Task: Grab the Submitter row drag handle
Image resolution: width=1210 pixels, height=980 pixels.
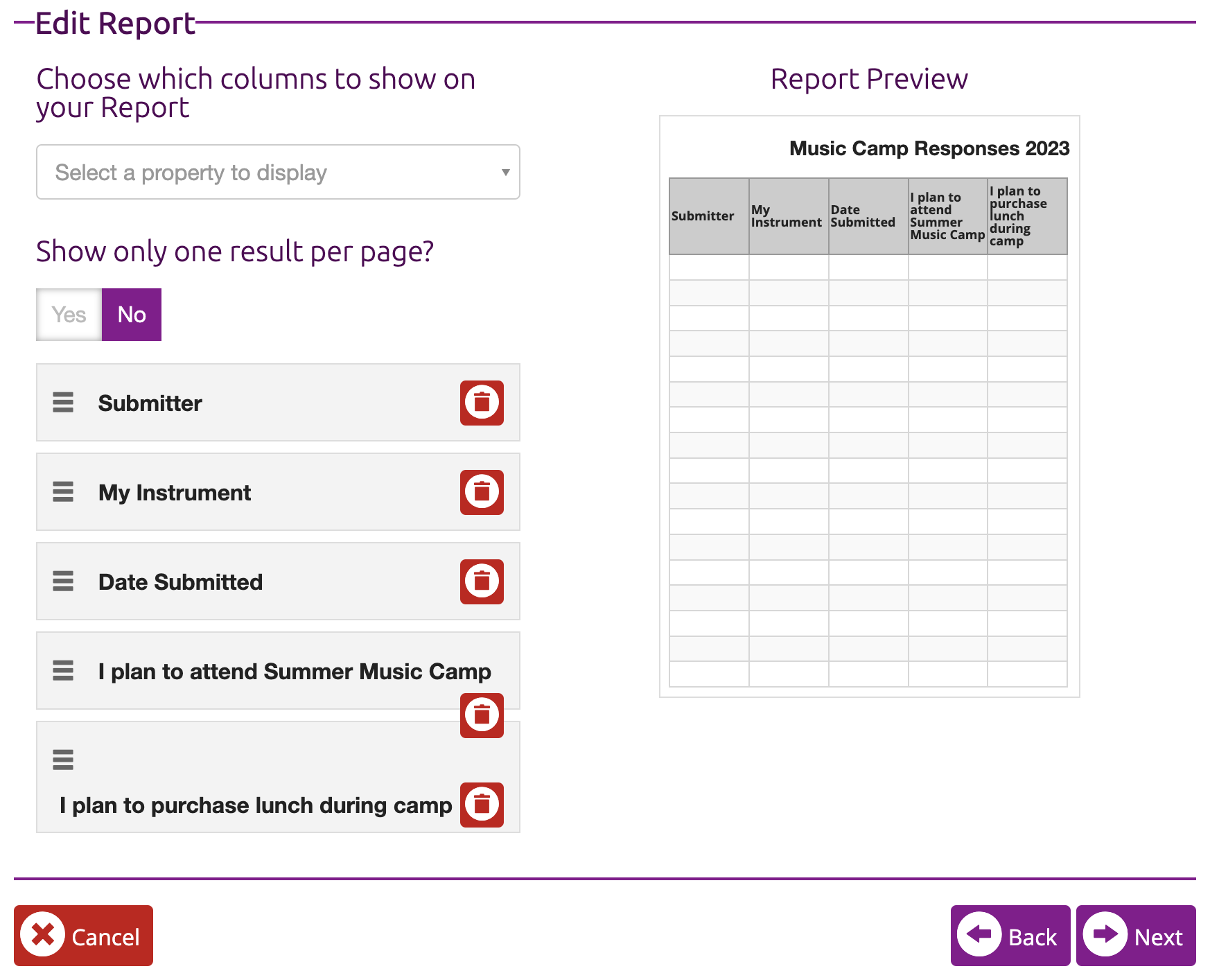Action: (x=63, y=403)
